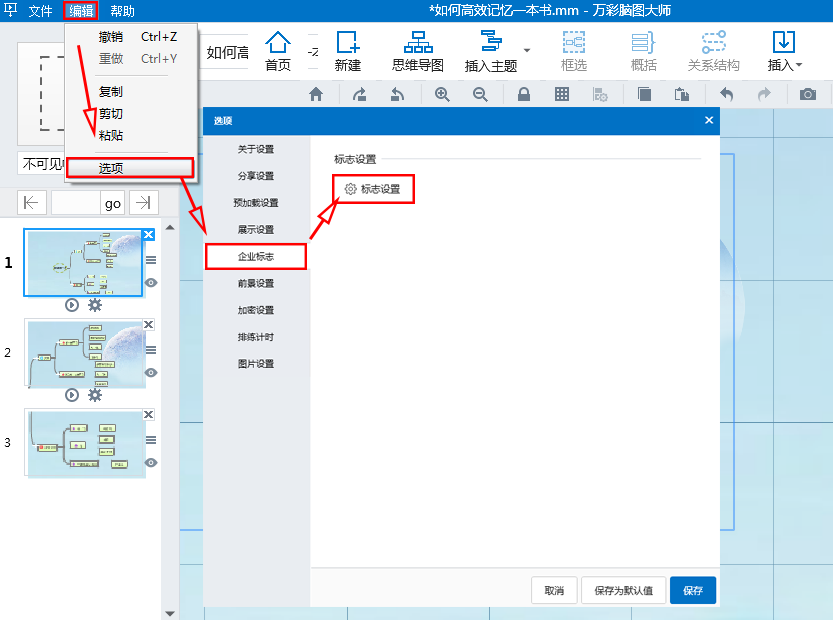Screen dimensions: 833x620
Task: Click the 保存 save button
Action: click(692, 590)
